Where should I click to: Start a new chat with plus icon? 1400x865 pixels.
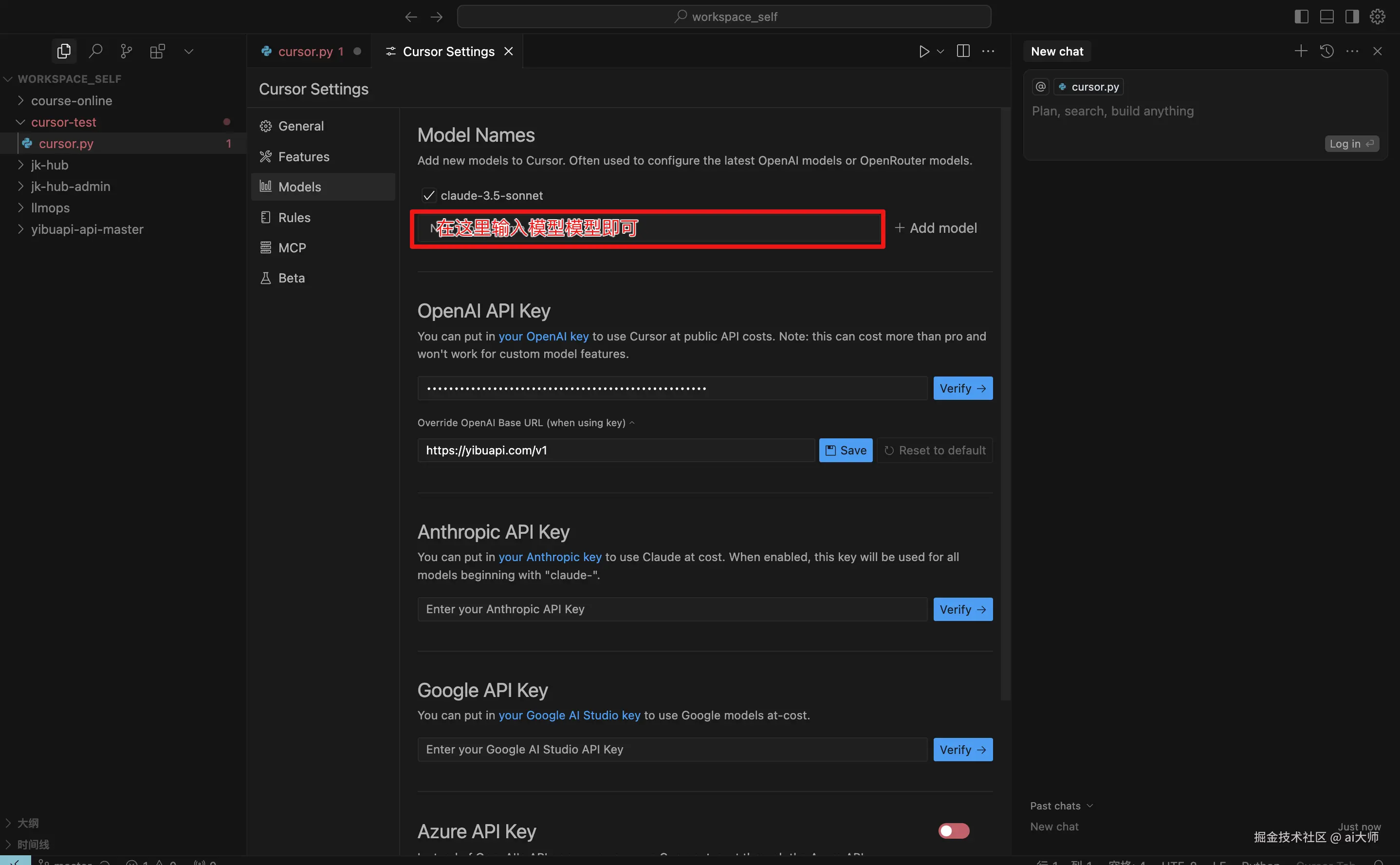pyautogui.click(x=1301, y=52)
